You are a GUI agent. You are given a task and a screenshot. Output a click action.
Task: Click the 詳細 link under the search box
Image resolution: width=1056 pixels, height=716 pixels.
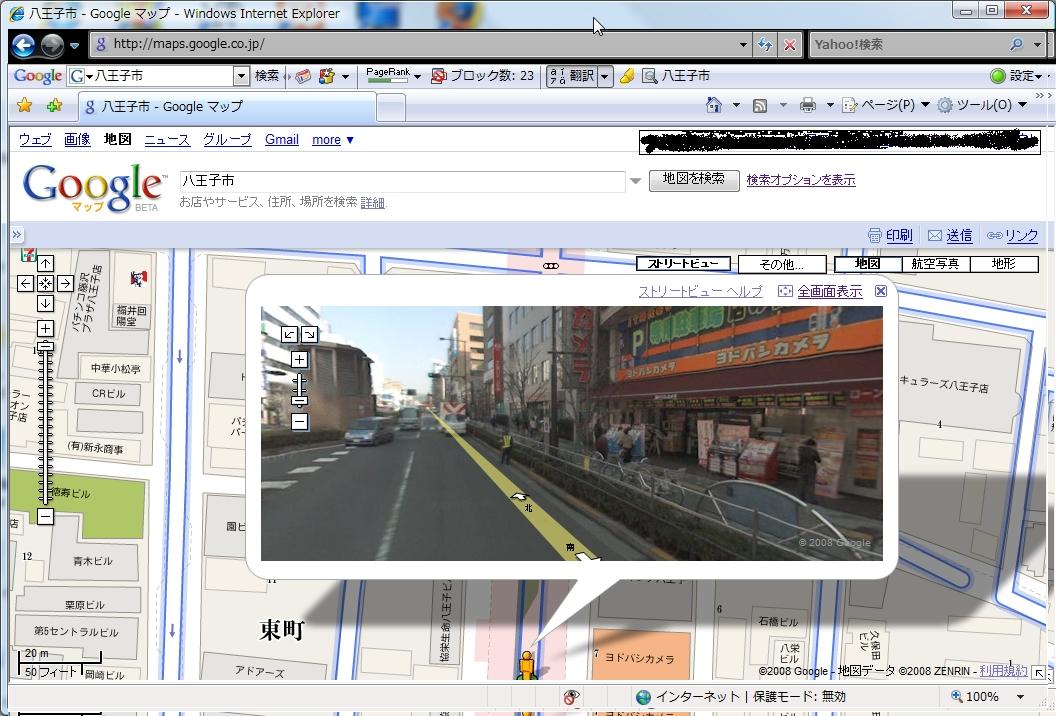click(372, 202)
